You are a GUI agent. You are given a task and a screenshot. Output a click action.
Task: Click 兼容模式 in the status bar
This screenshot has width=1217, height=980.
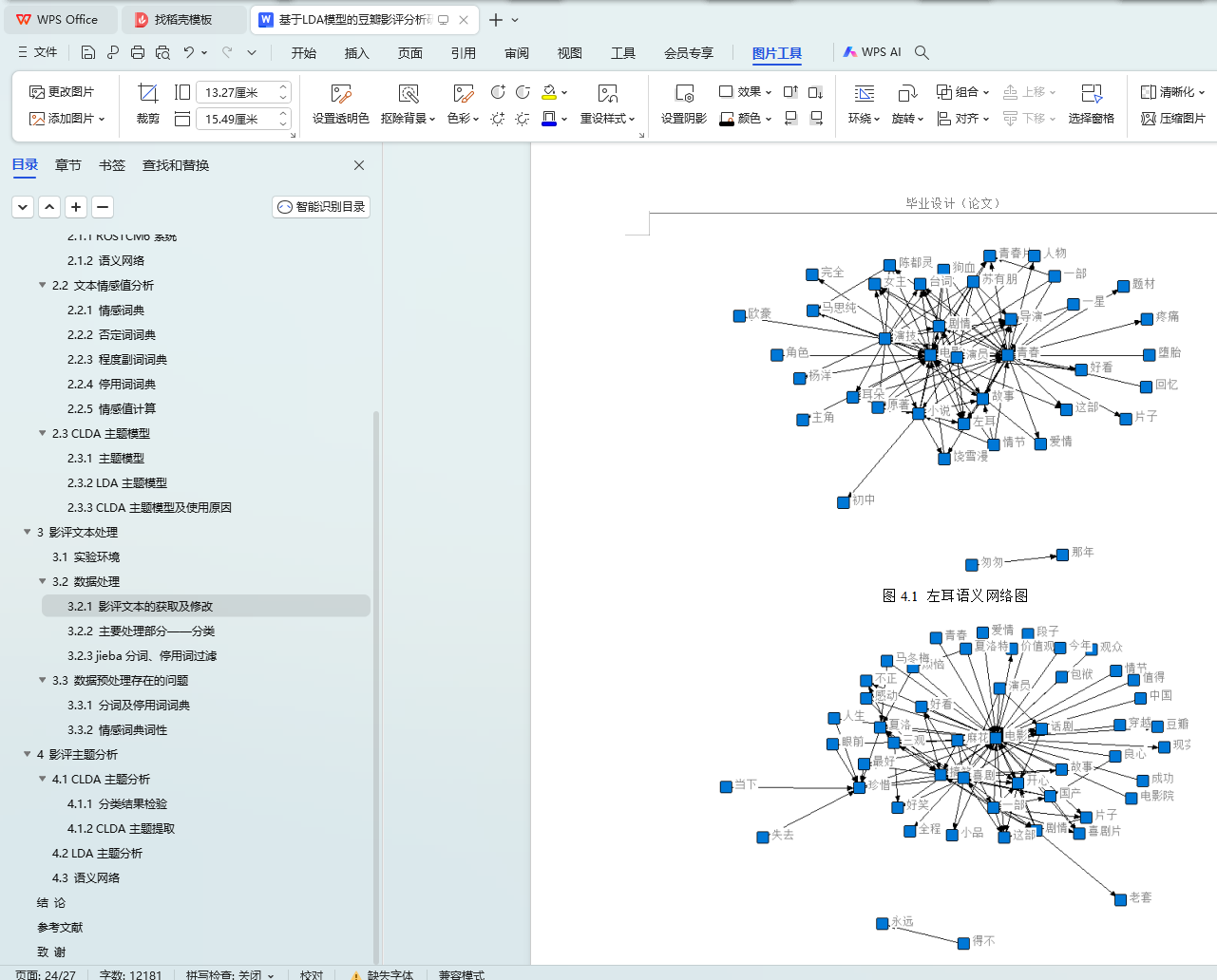coord(462,975)
